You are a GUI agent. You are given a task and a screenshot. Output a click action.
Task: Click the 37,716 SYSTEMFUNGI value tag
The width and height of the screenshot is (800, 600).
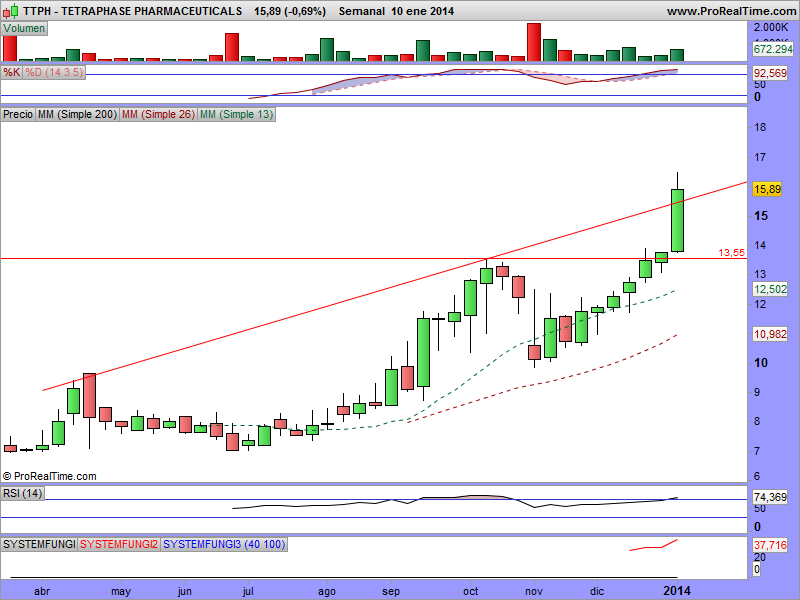tap(770, 545)
